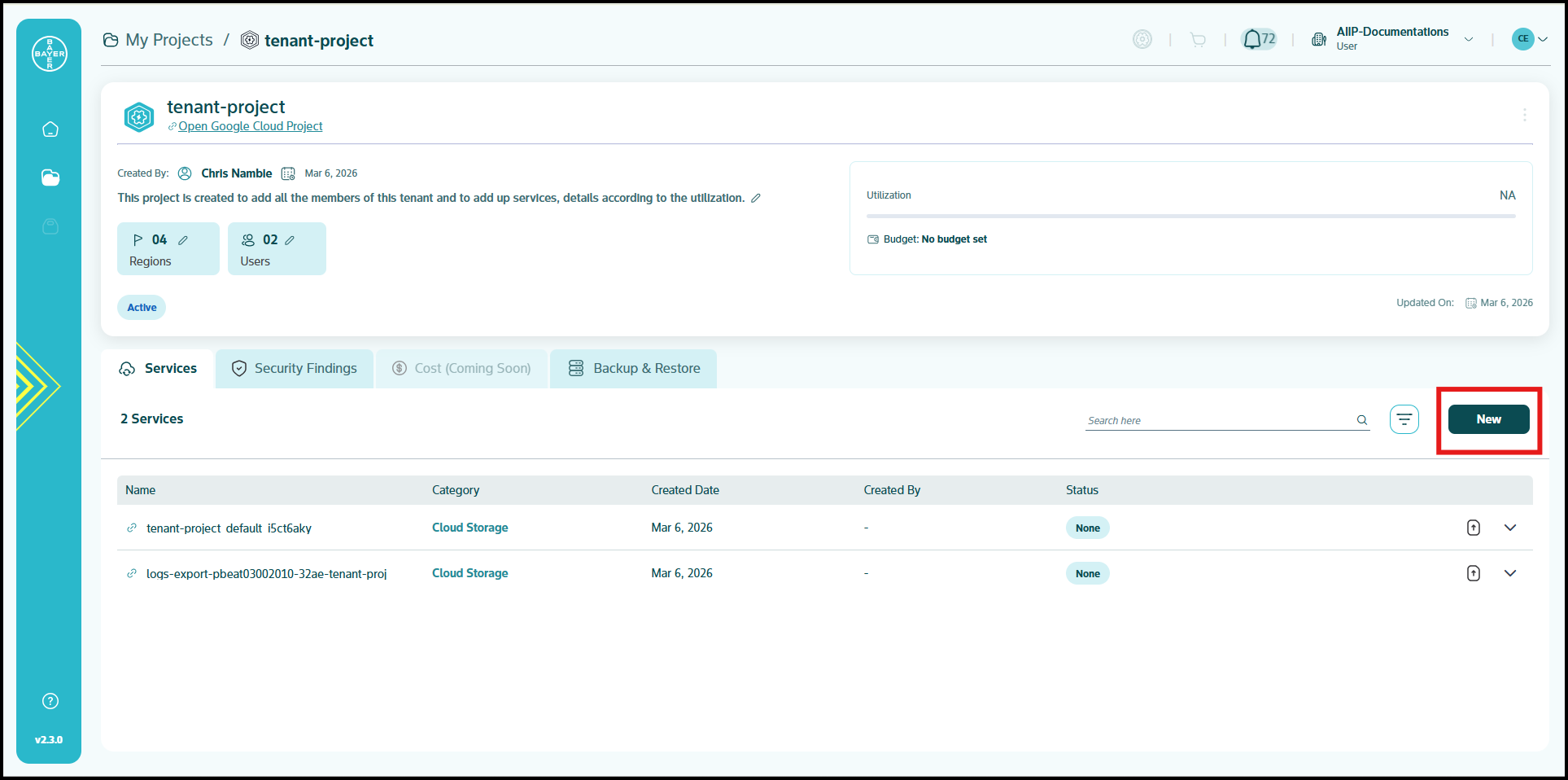Click upload icon for tenant-project default row
Viewport: 1568px width, 780px height.
tap(1473, 528)
